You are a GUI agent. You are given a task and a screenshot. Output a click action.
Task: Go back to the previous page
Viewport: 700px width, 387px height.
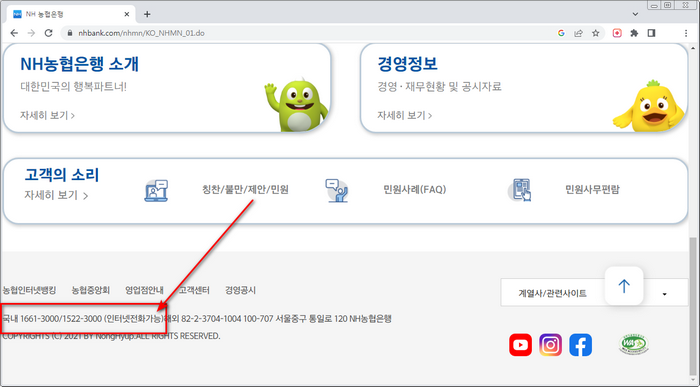(x=14, y=33)
